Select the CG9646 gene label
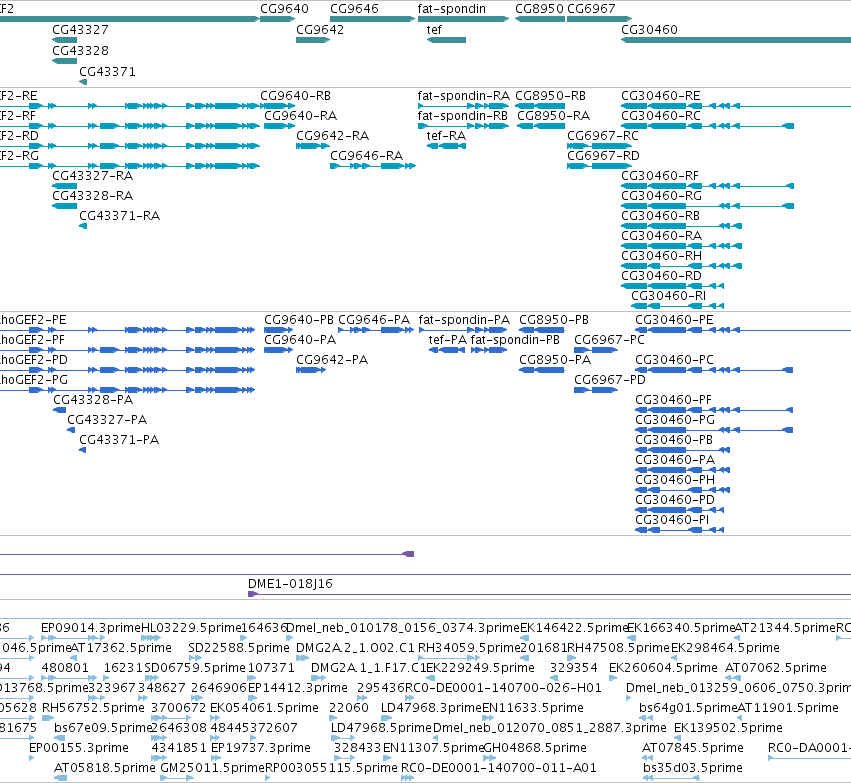Screen dimensions: 851x783 point(354,9)
